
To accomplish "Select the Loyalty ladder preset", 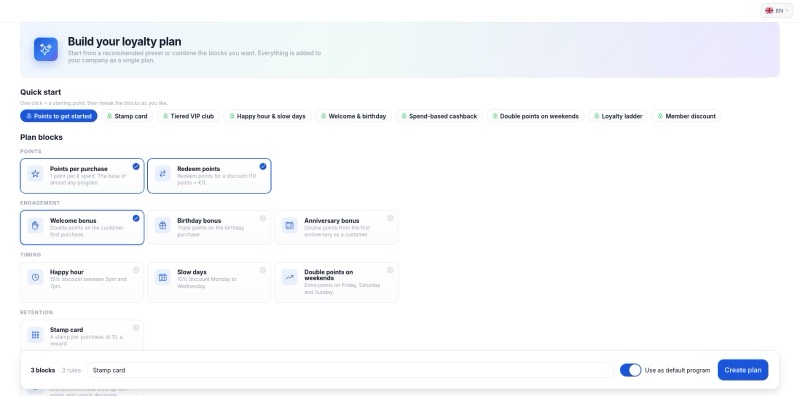I will pyautogui.click(x=618, y=116).
